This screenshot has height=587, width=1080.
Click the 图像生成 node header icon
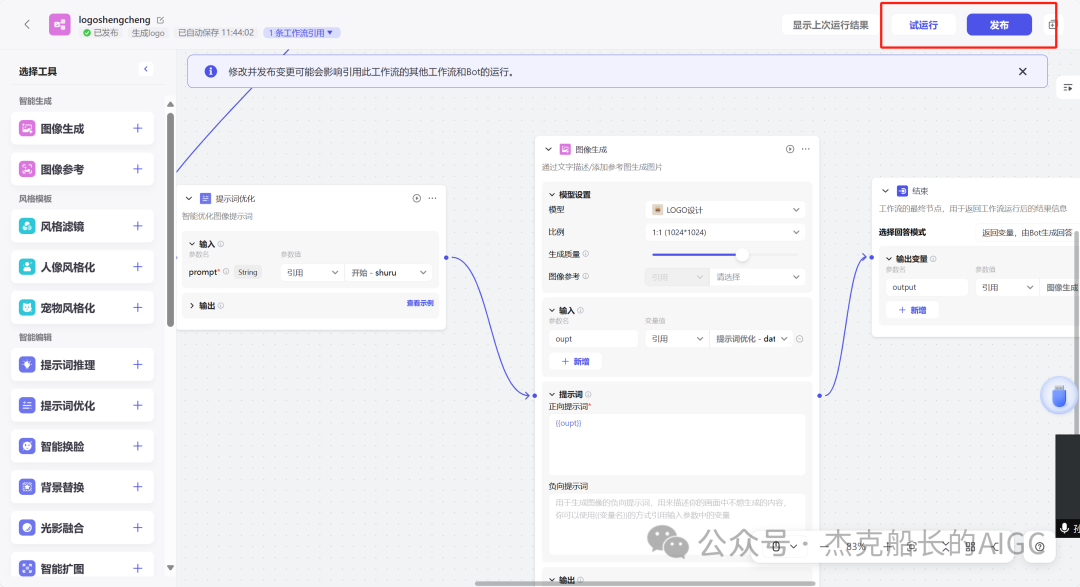(x=565, y=149)
